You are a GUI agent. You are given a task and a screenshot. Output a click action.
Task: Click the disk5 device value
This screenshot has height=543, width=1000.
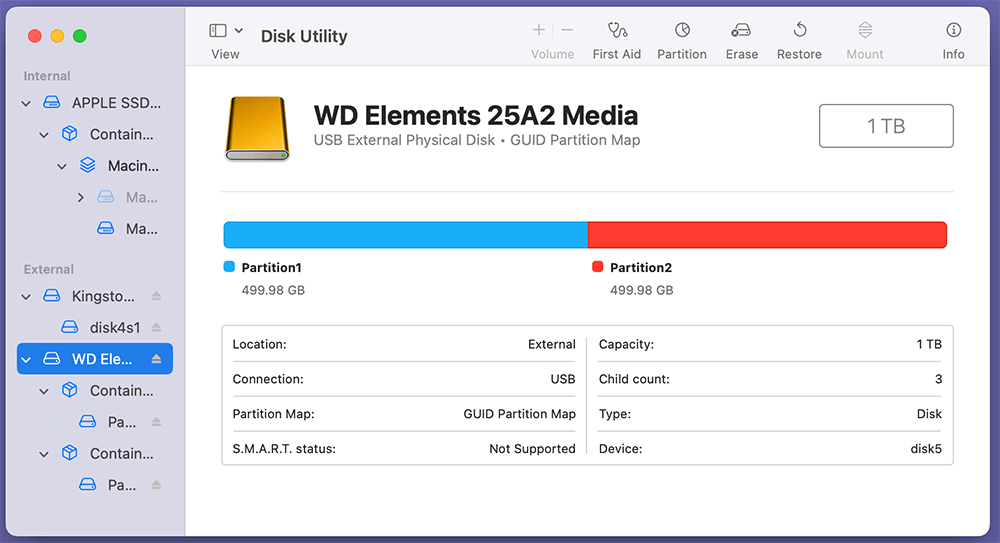click(x=926, y=449)
